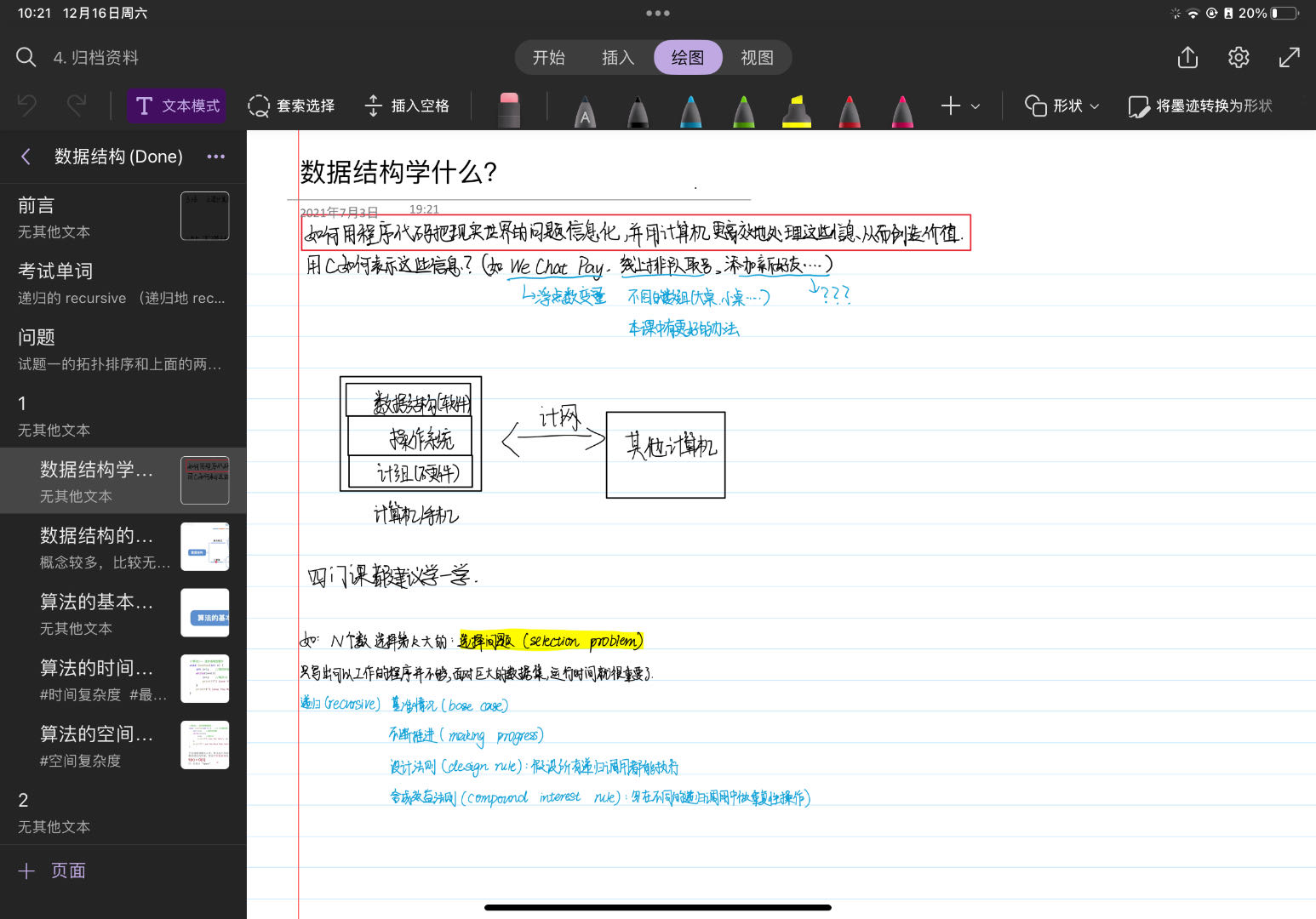Go back with the chevron beside 数据结构 (Done)

click(26, 157)
